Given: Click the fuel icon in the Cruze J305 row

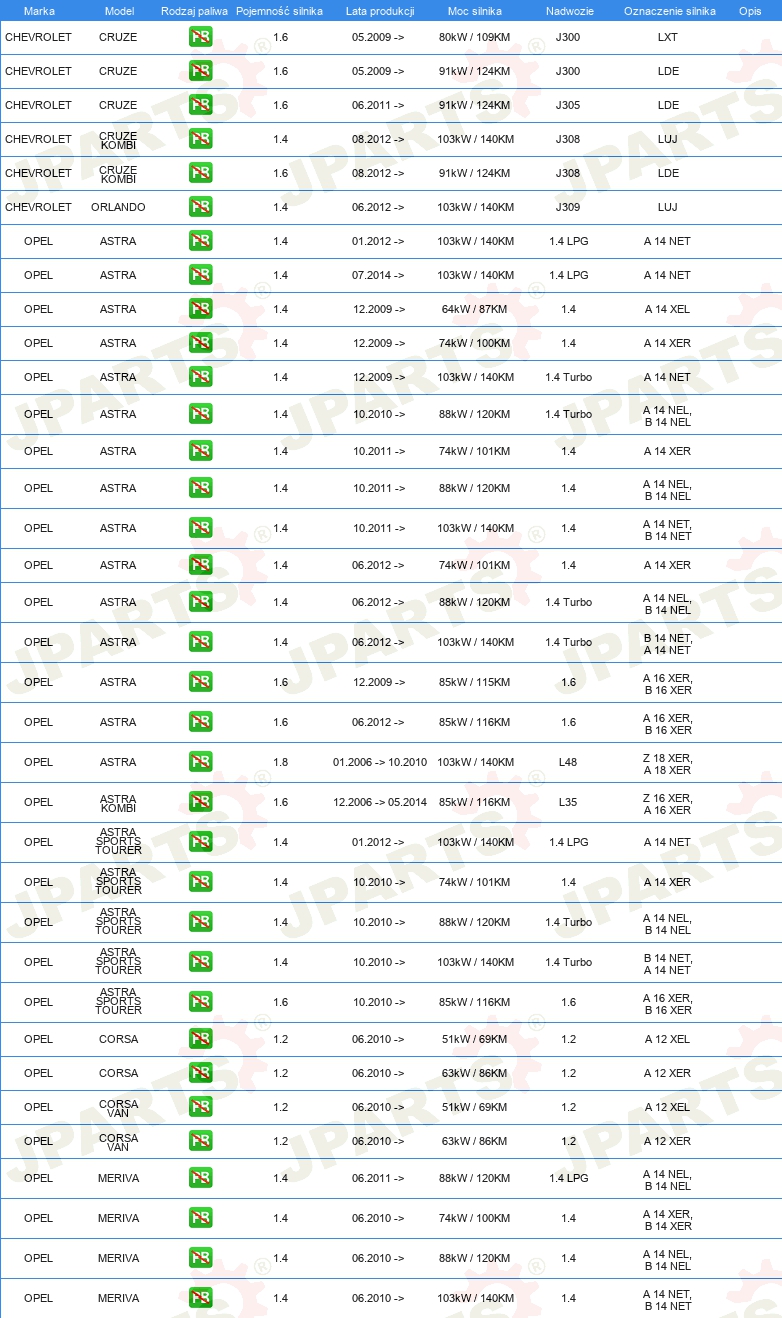Looking at the screenshot, I should coord(200,105).
